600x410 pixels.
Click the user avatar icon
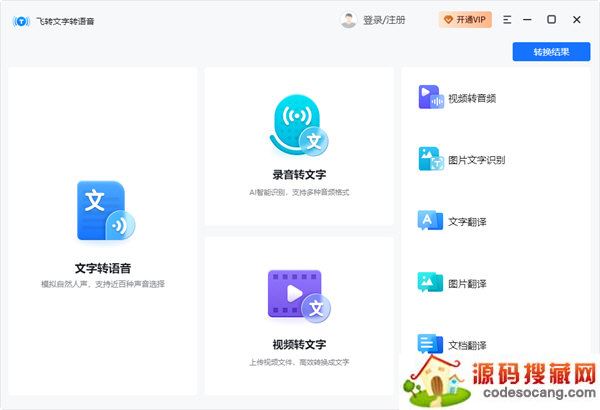click(x=348, y=20)
